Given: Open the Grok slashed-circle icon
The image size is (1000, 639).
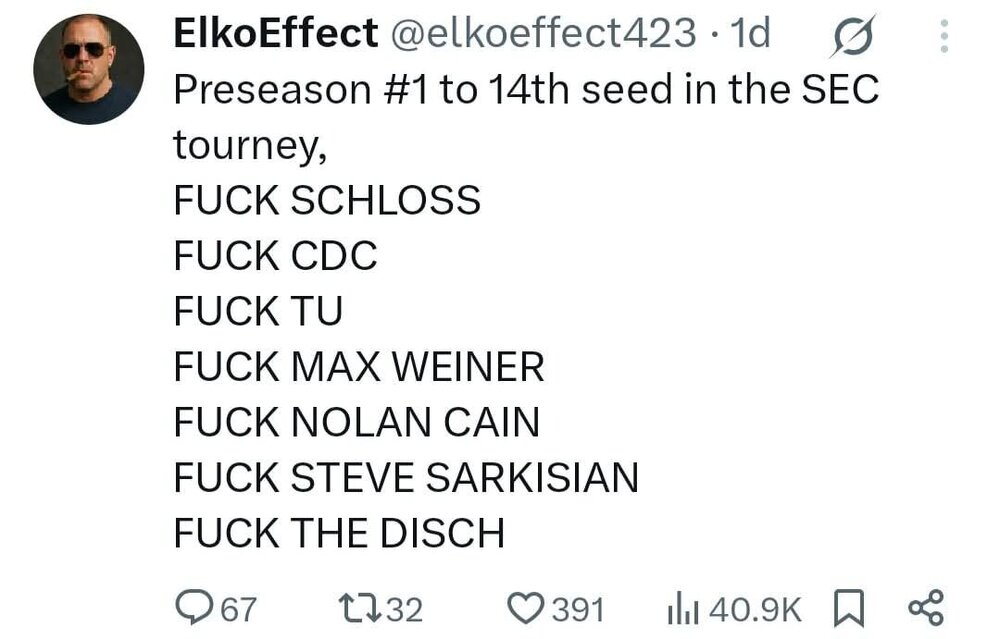Looking at the screenshot, I should pos(853,35).
